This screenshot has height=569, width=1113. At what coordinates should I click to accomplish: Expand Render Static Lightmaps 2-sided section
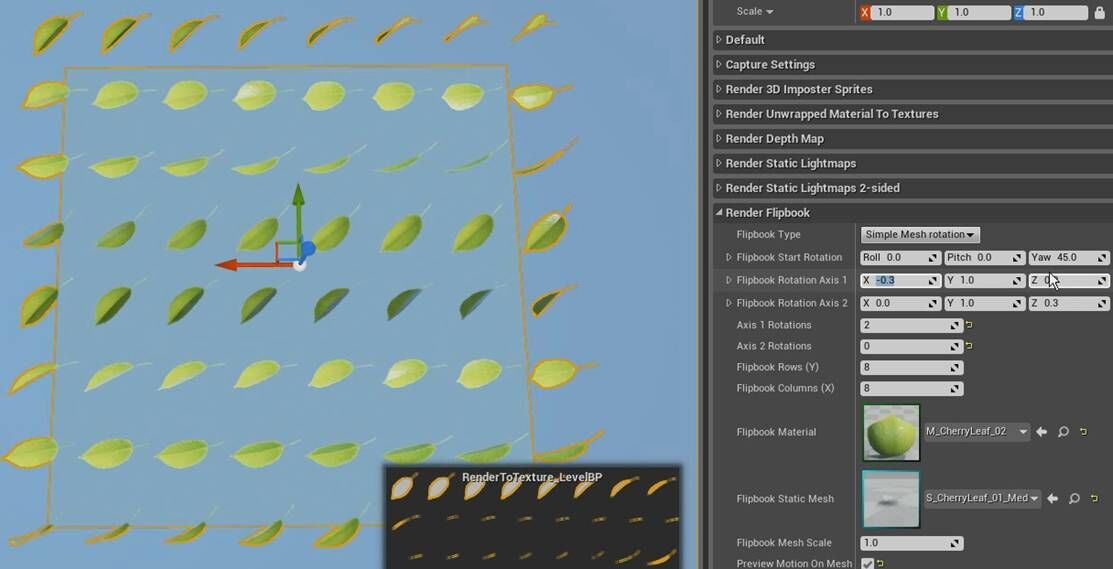pyautogui.click(x=718, y=188)
